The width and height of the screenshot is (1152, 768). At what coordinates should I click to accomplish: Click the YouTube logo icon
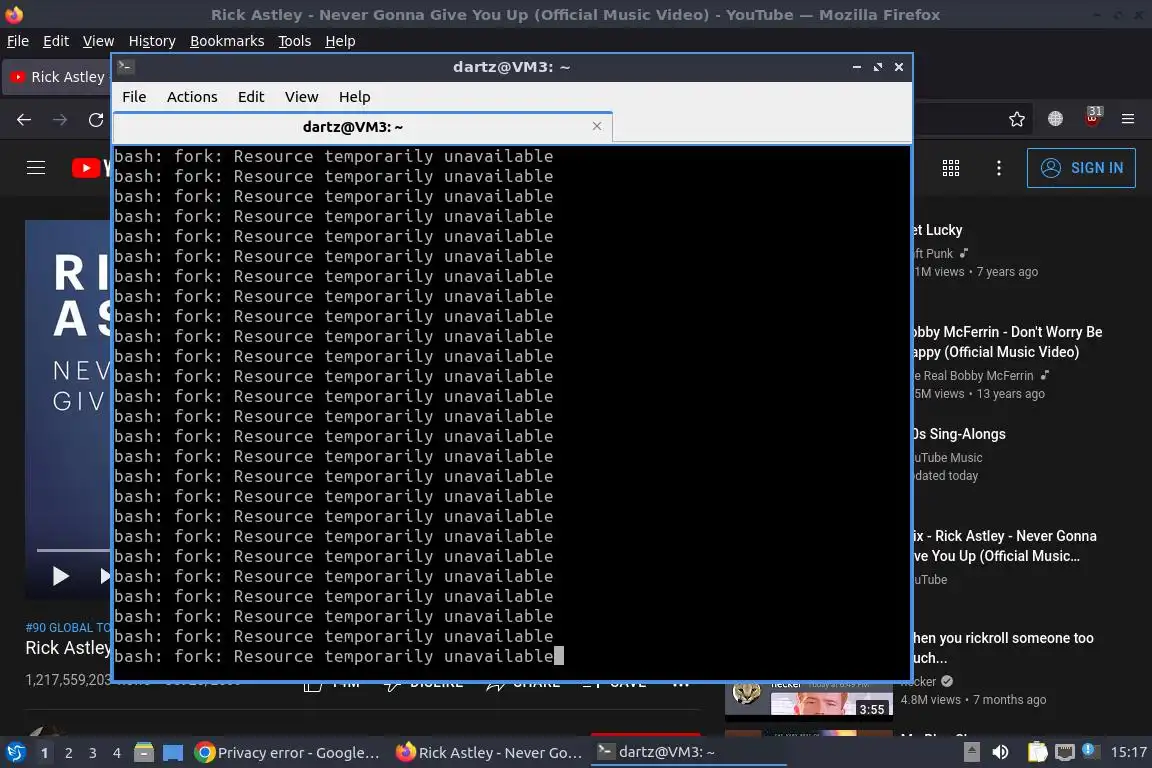[x=86, y=168]
